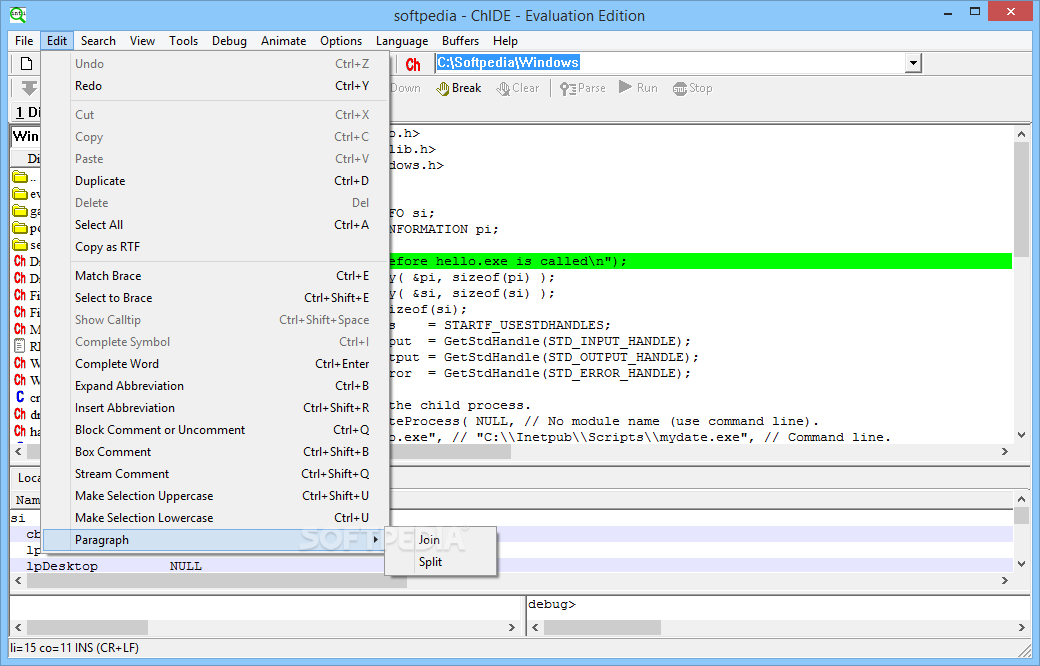1040x666 pixels.
Task: Choose Redo from Edit menu
Action: coord(216,86)
